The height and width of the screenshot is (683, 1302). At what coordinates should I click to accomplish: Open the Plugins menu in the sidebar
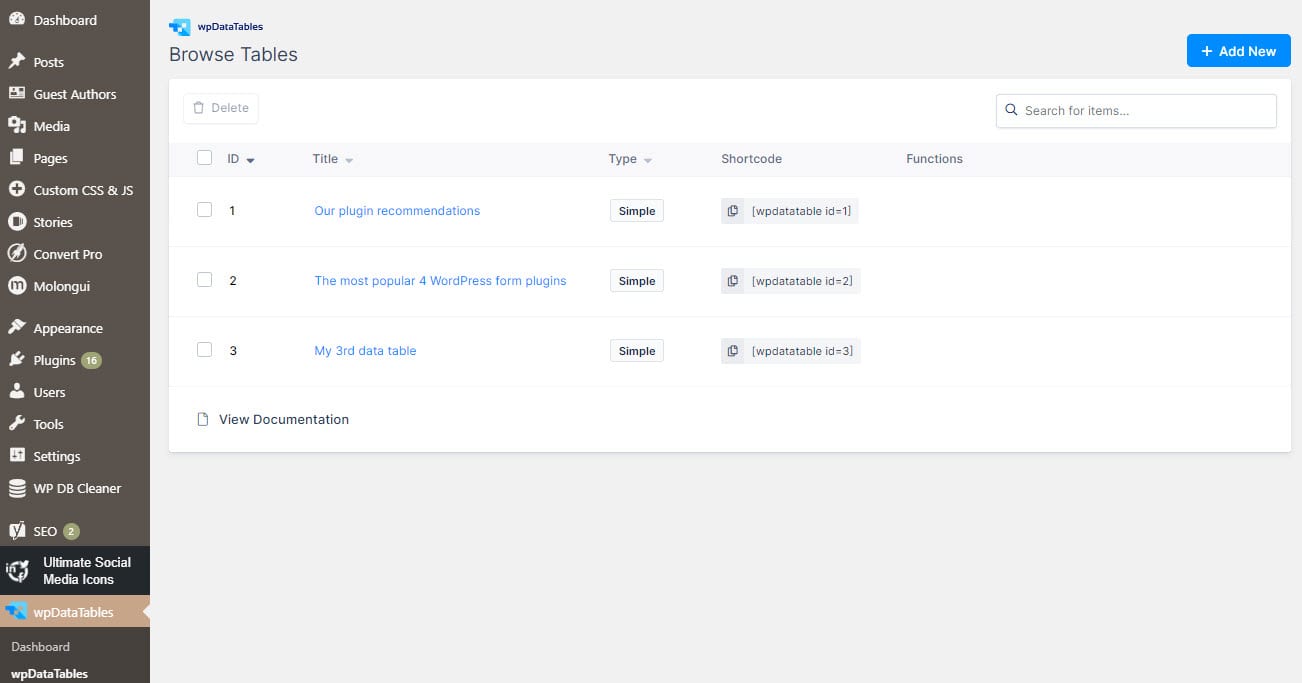point(54,360)
